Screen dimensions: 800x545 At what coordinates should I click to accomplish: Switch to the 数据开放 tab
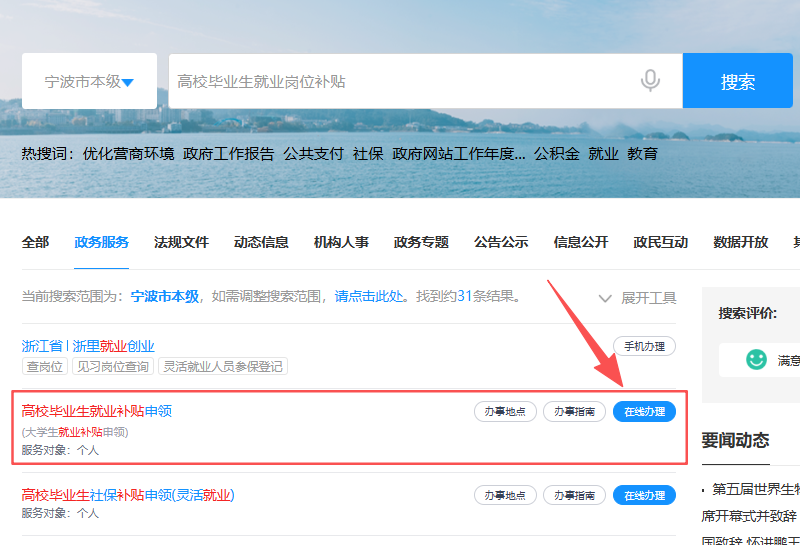(x=741, y=242)
